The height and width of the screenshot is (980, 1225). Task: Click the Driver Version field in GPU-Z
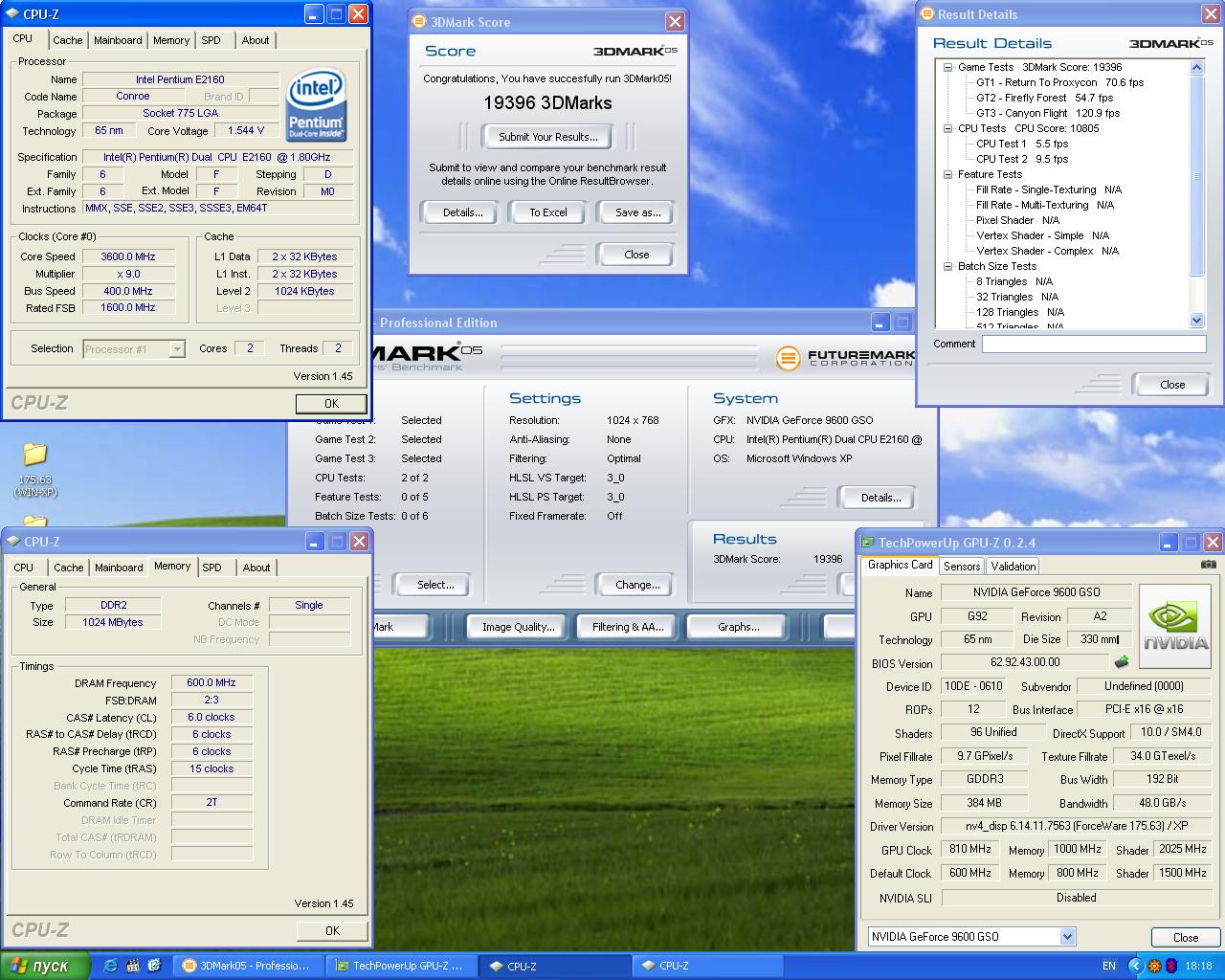(x=1076, y=826)
